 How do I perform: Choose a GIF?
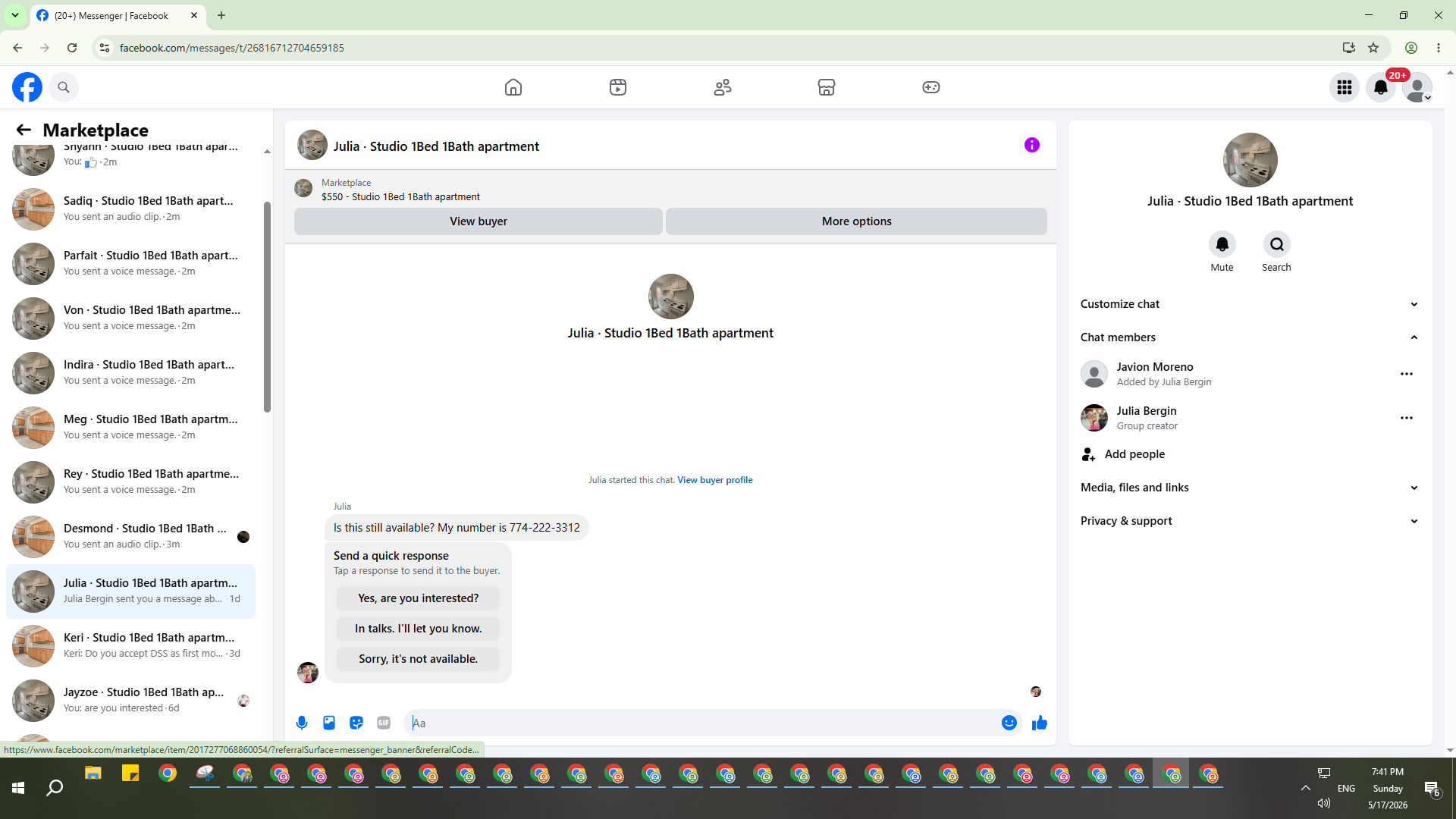click(384, 723)
